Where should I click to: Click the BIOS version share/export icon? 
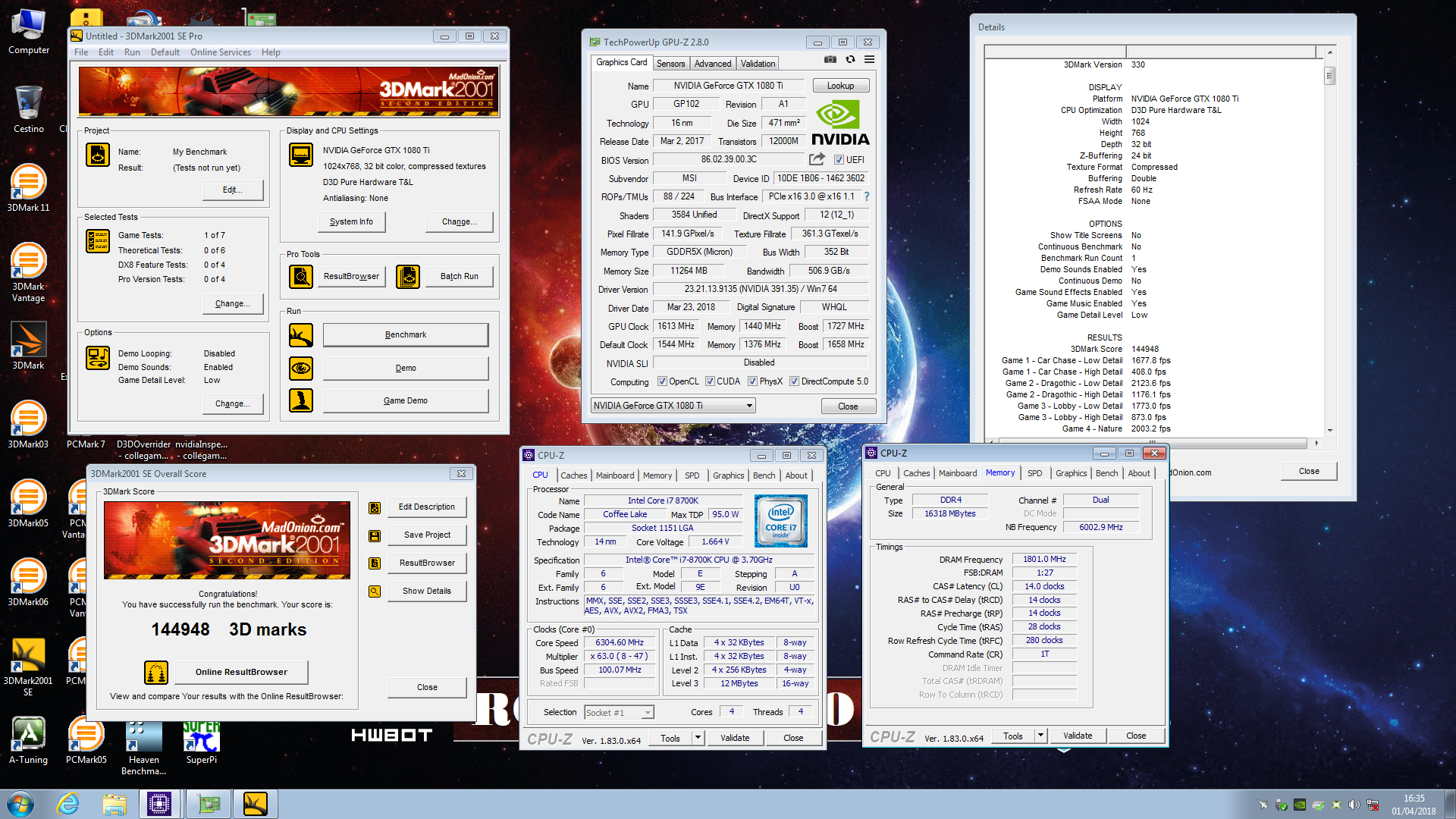[817, 159]
